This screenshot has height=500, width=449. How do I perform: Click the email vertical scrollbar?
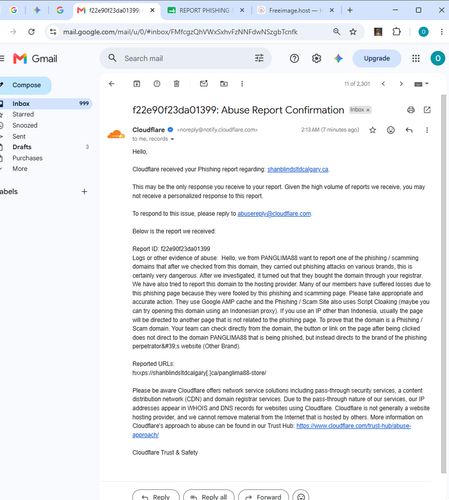(x=443, y=283)
